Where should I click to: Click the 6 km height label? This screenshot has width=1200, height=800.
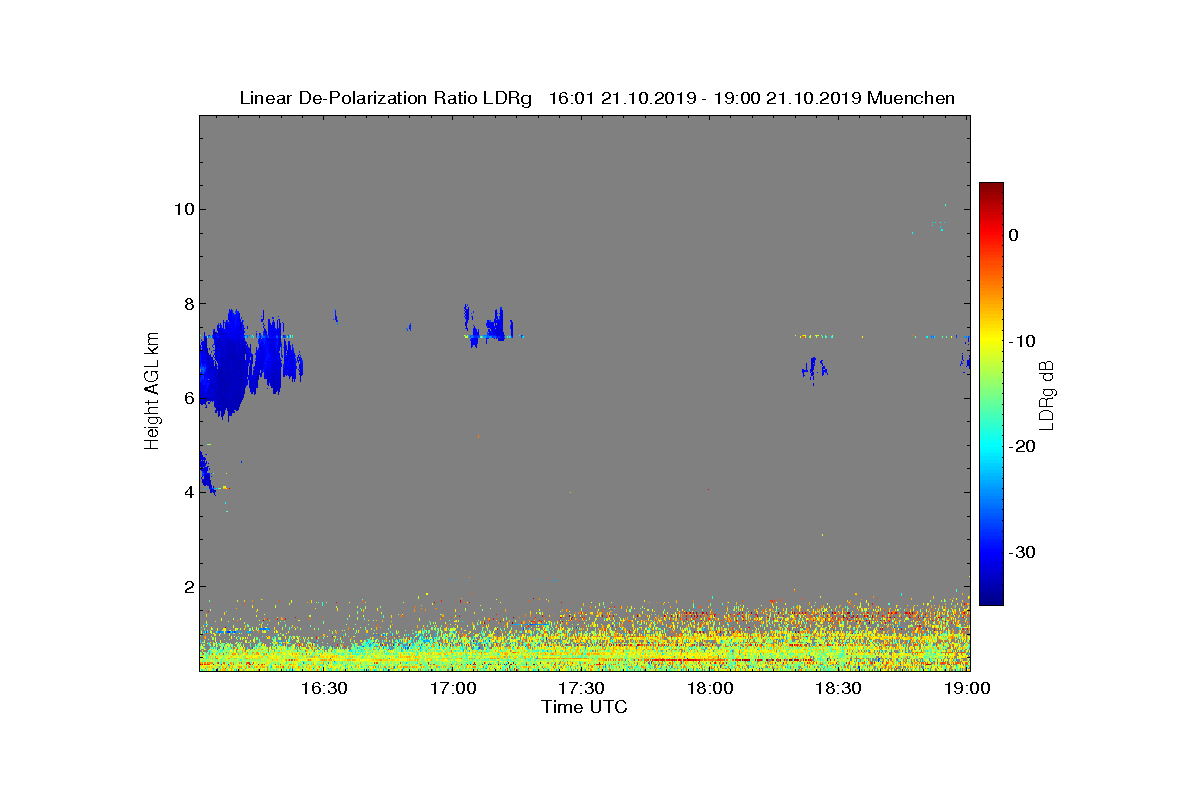click(187, 398)
